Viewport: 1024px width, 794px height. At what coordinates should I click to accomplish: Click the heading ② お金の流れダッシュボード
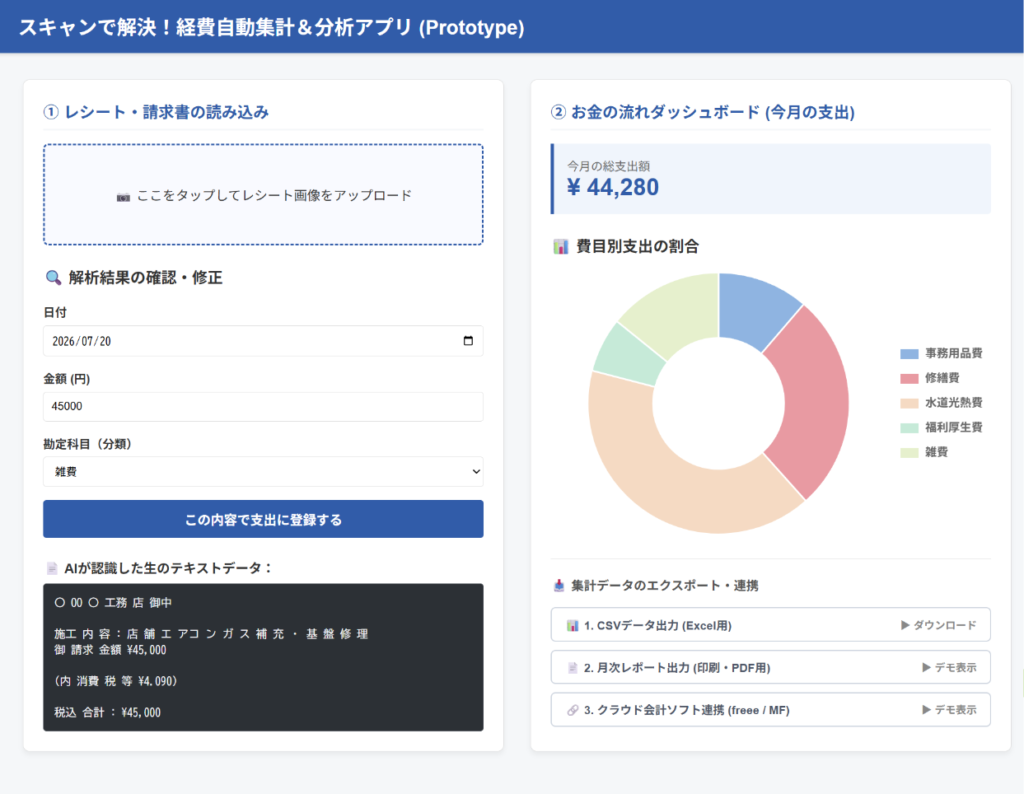pyautogui.click(x=703, y=112)
